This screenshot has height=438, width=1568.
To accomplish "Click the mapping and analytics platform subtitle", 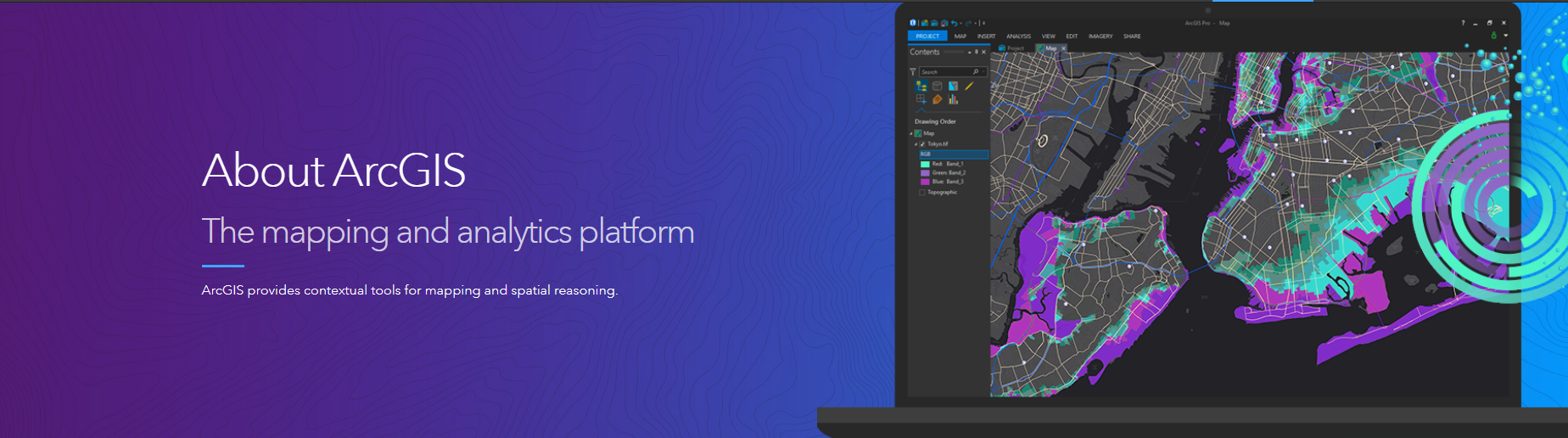I will tap(448, 232).
